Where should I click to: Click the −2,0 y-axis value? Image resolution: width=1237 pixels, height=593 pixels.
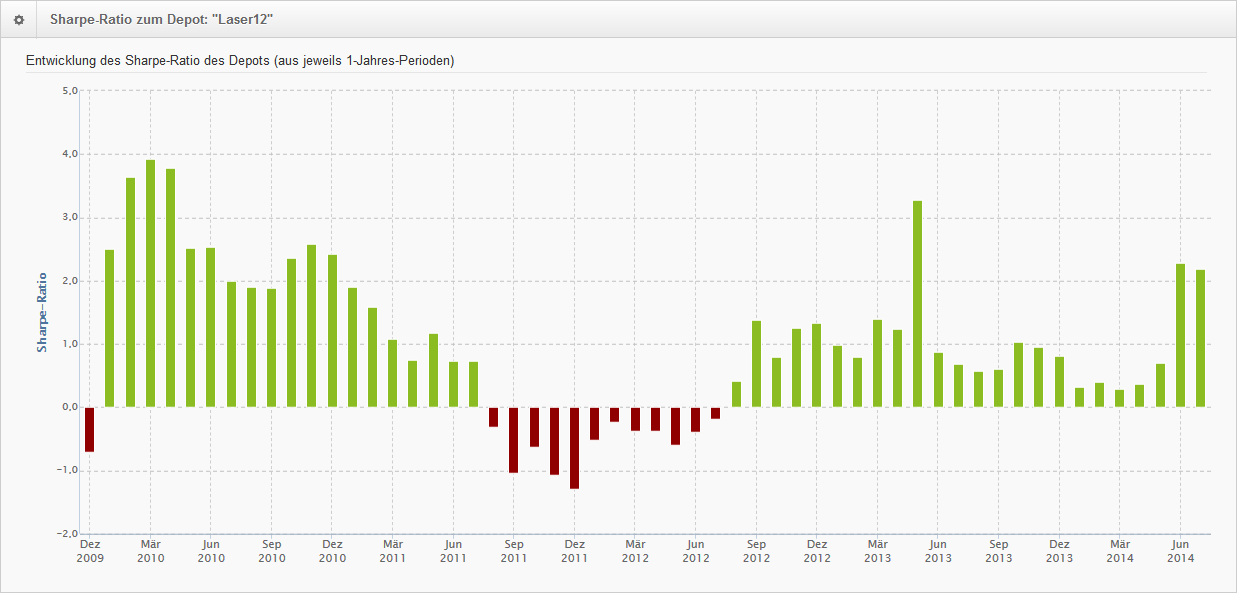(67, 534)
